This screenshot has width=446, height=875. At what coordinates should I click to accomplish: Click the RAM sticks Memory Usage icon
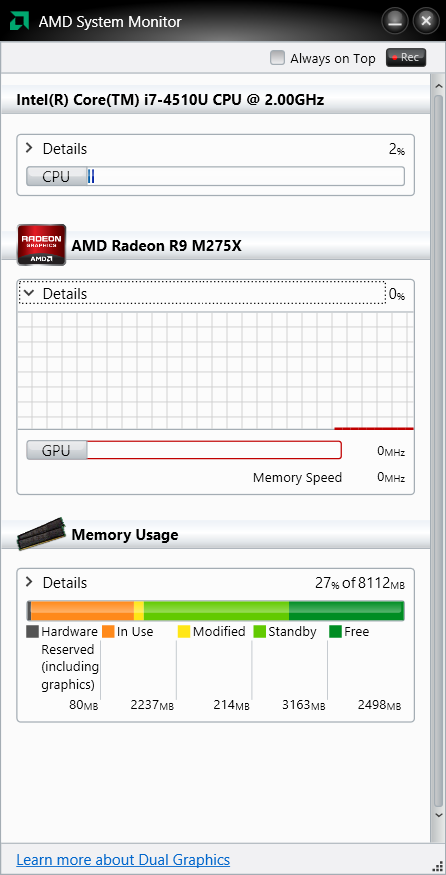pyautogui.click(x=41, y=533)
